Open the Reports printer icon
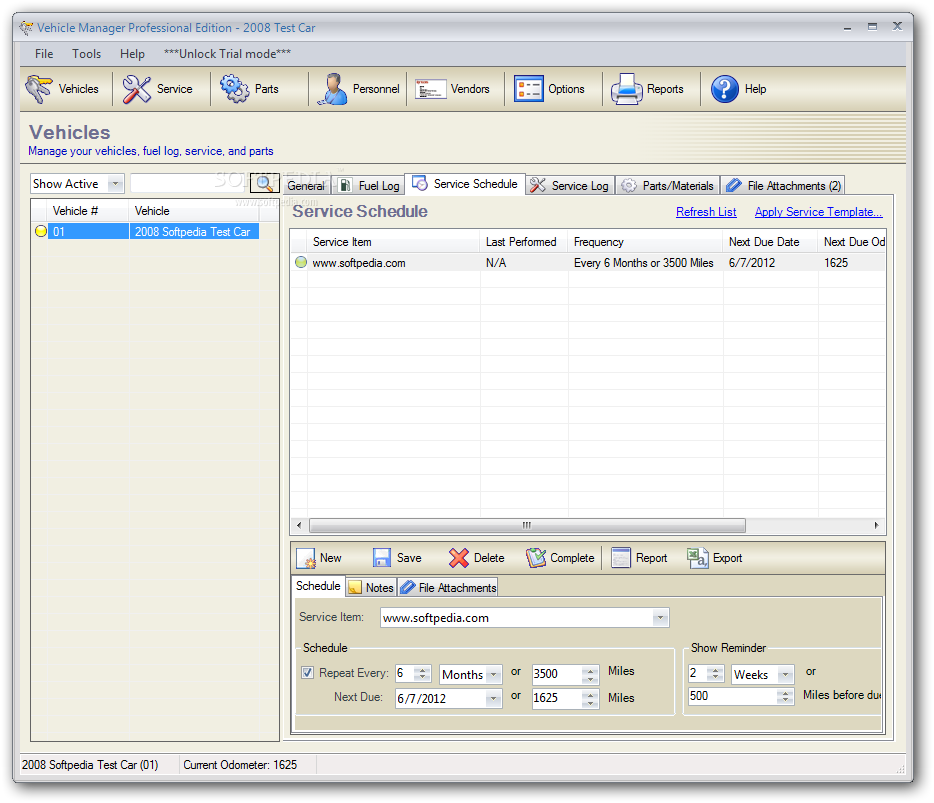Screen dimensions: 934x803 point(627,89)
